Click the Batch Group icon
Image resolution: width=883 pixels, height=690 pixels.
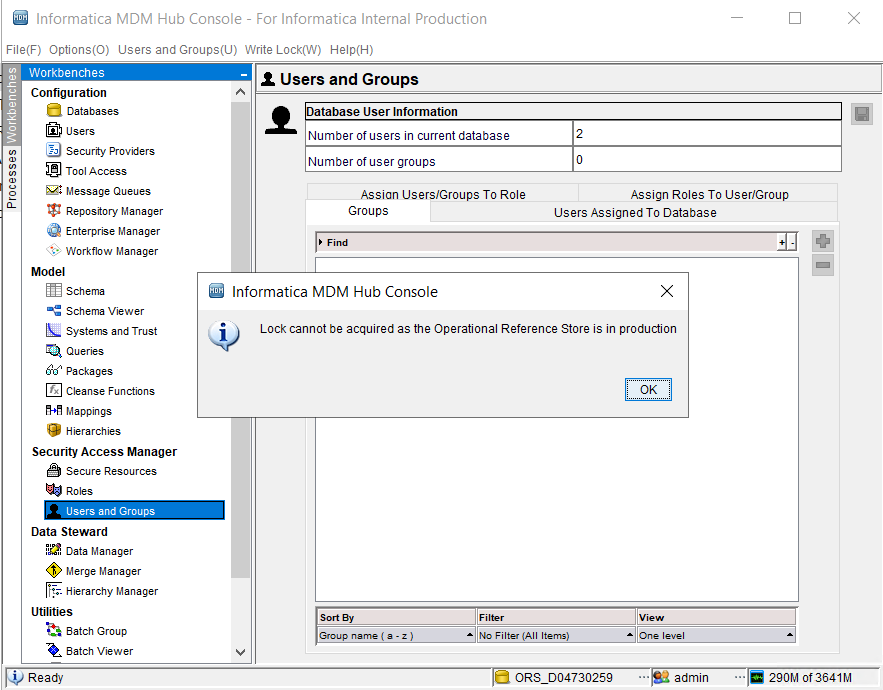point(53,630)
